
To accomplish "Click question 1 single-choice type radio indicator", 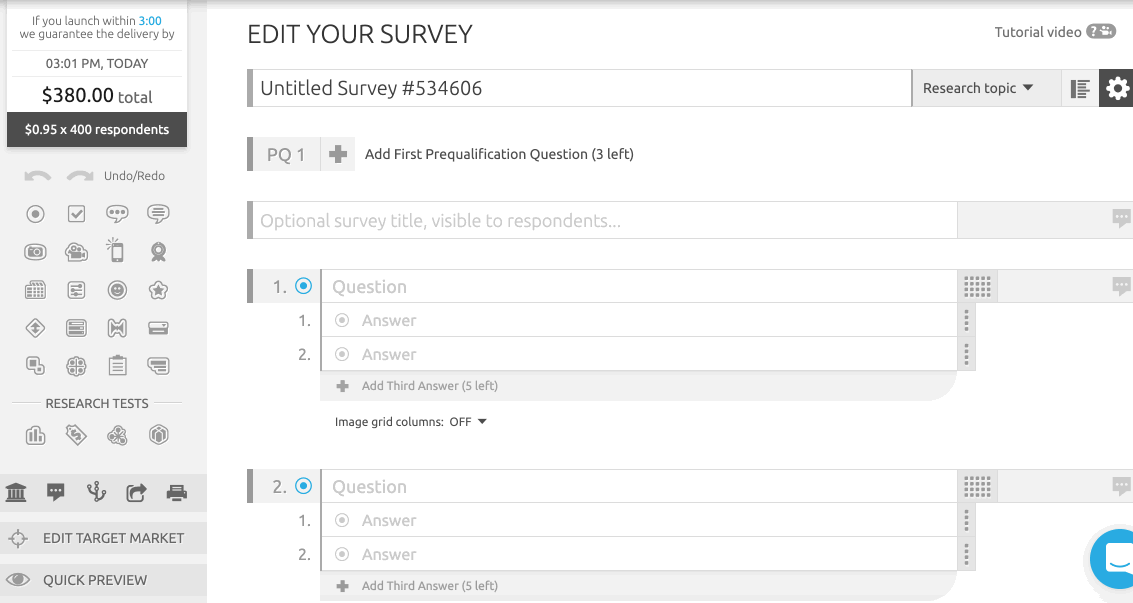I will pyautogui.click(x=304, y=286).
